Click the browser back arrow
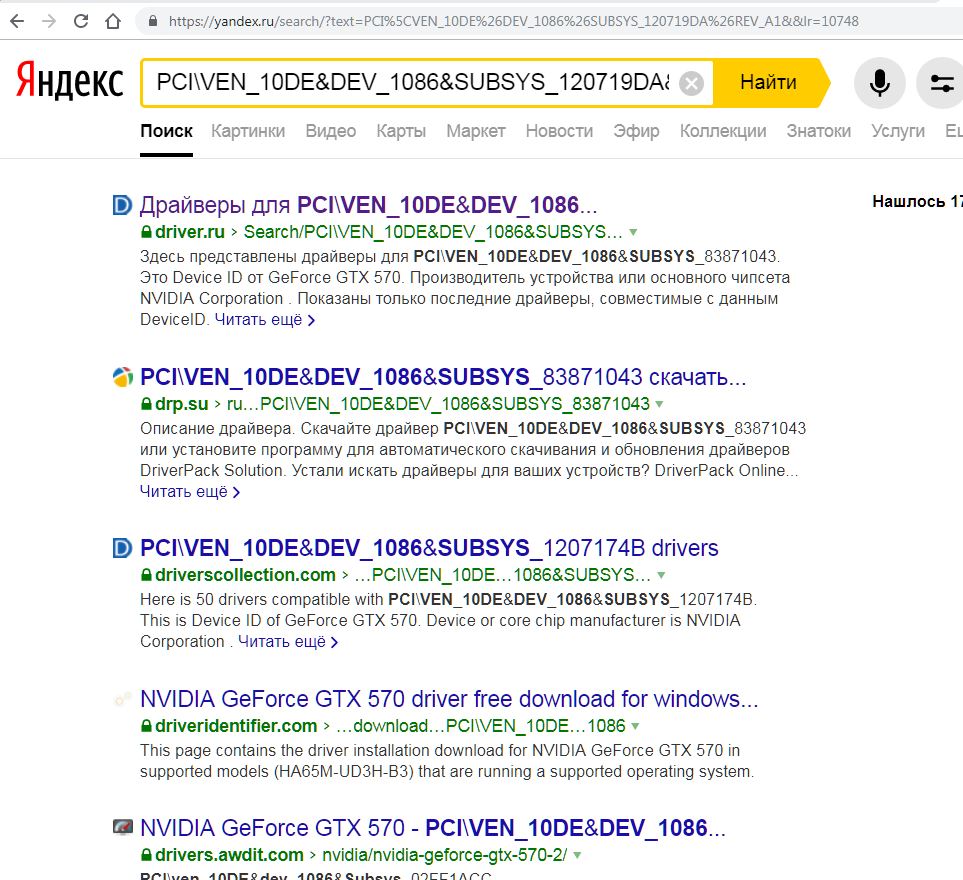This screenshot has height=880, width=963. pos(17,21)
